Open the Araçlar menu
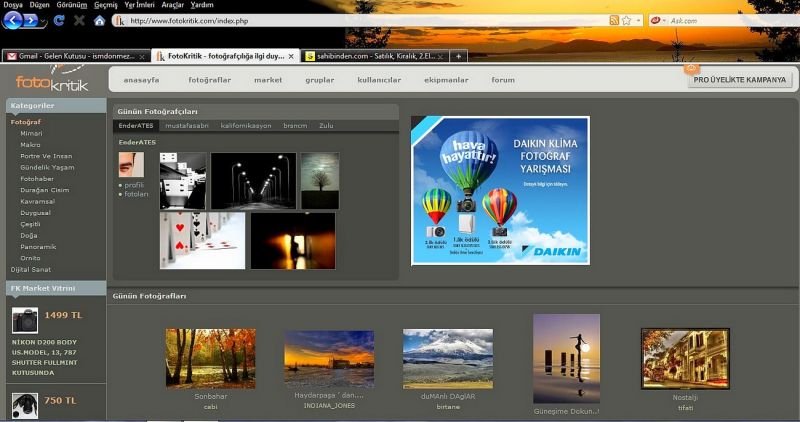The width and height of the screenshot is (800, 422). (x=172, y=5)
